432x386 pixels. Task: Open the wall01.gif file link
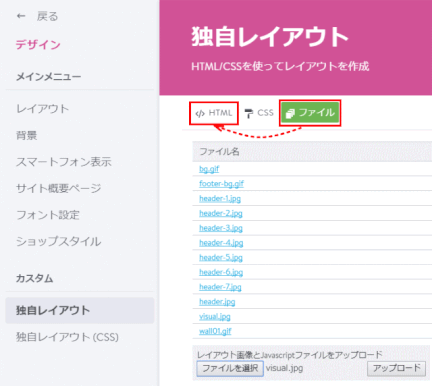(215, 331)
